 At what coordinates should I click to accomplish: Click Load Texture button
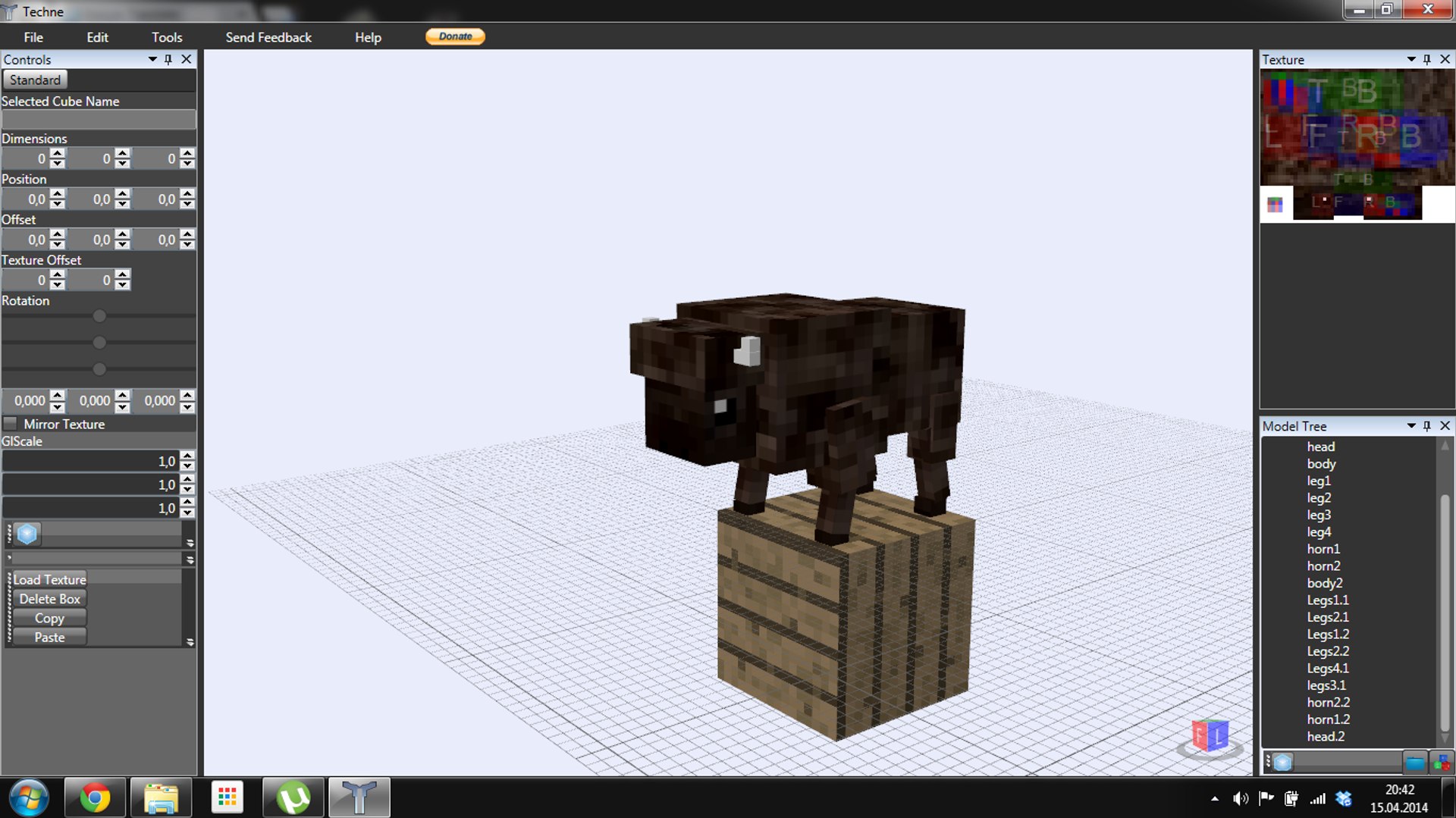(49, 579)
